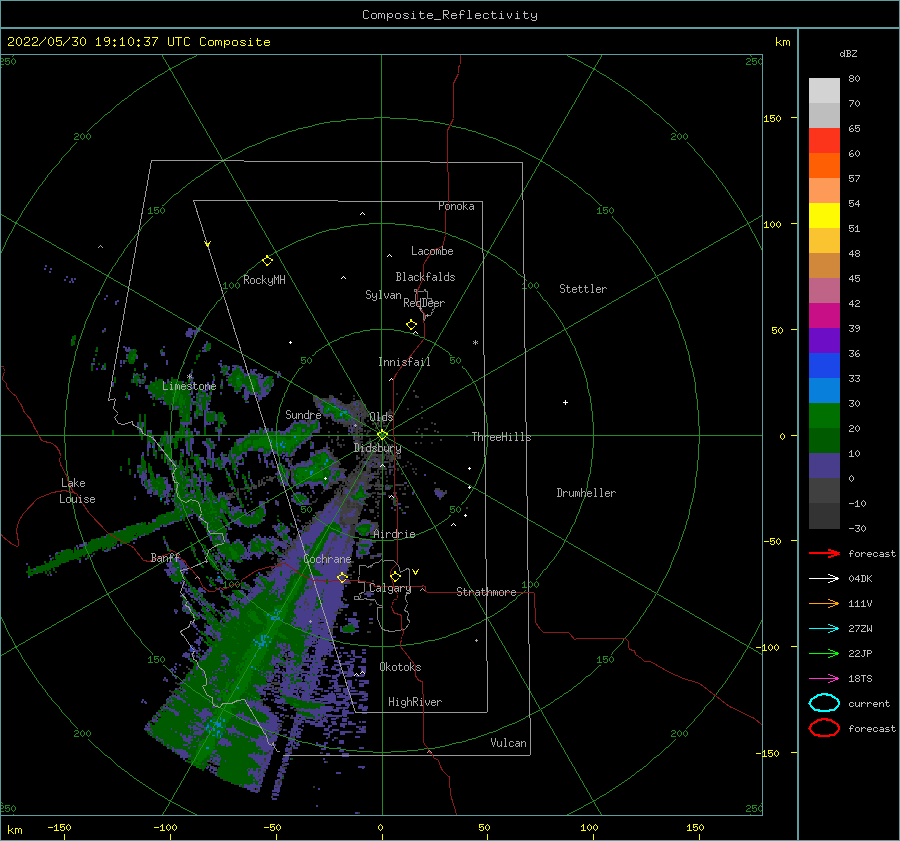900x841 pixels.
Task: Select the blue 33-36 dBZ swatch
Action: pyautogui.click(x=824, y=366)
